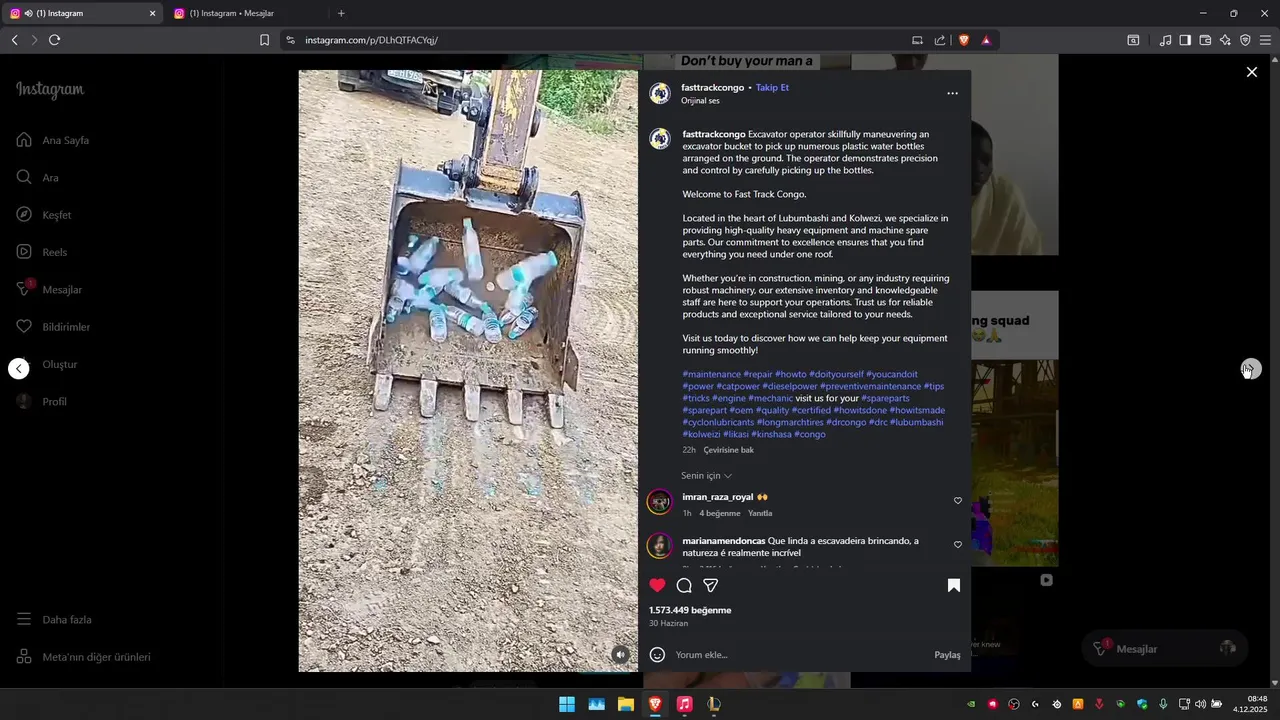
Task: Switch to the first '(1) Instagram' tab
Action: click(x=82, y=13)
